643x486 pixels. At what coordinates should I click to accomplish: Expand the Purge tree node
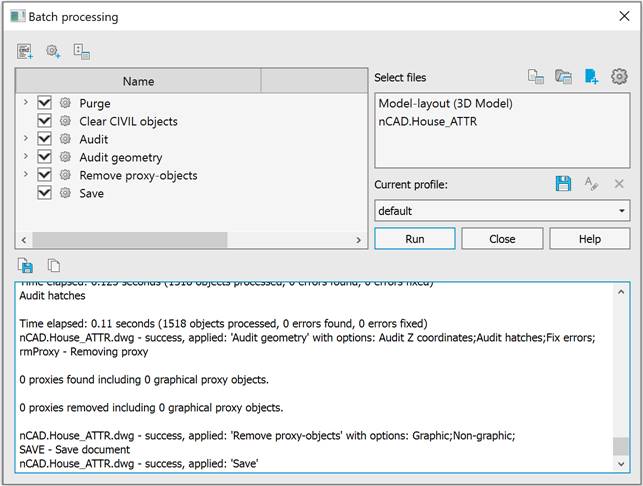[x=25, y=102]
